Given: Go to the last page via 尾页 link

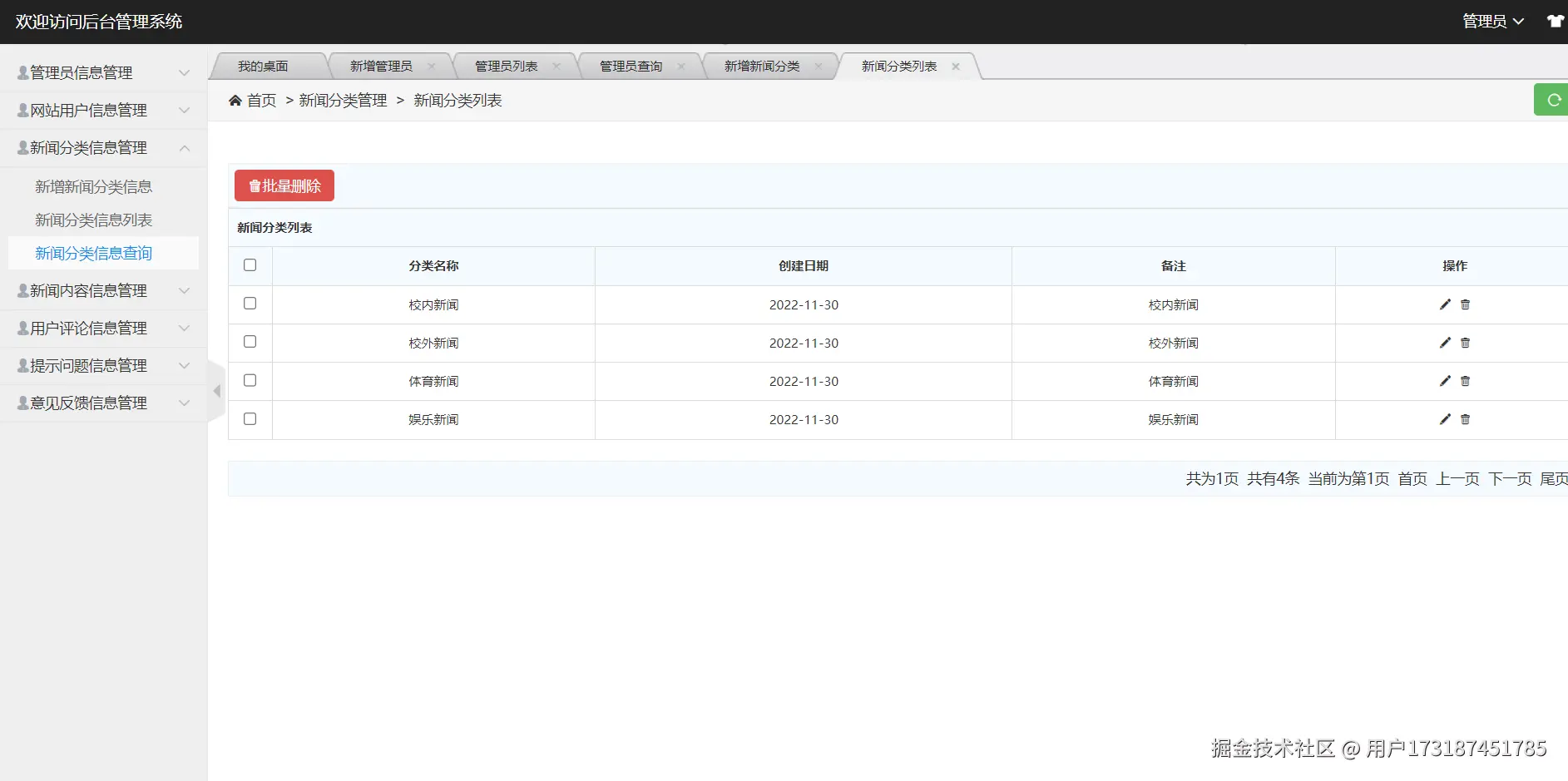Looking at the screenshot, I should [1553, 478].
